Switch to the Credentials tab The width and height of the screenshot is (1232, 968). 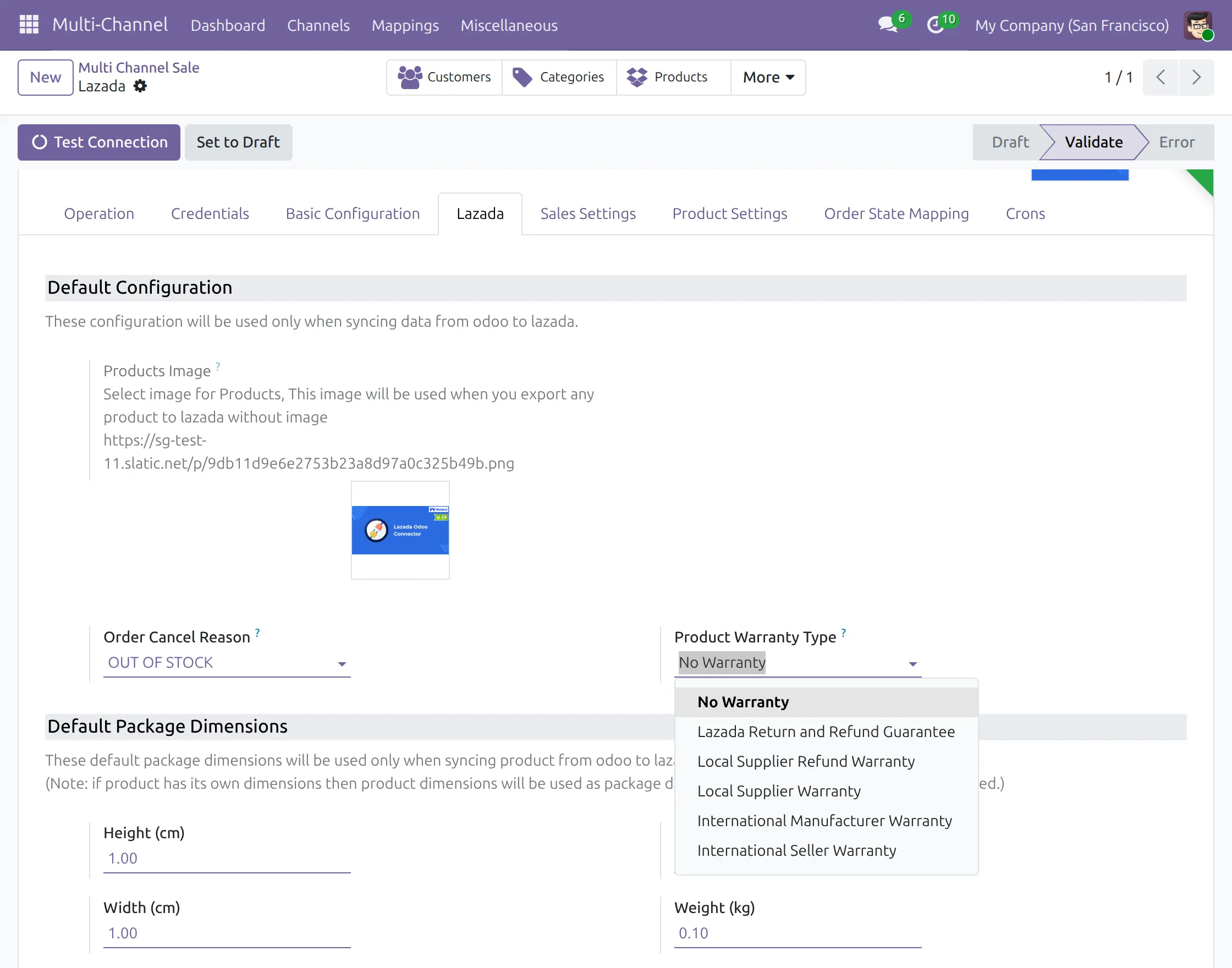tap(210, 213)
